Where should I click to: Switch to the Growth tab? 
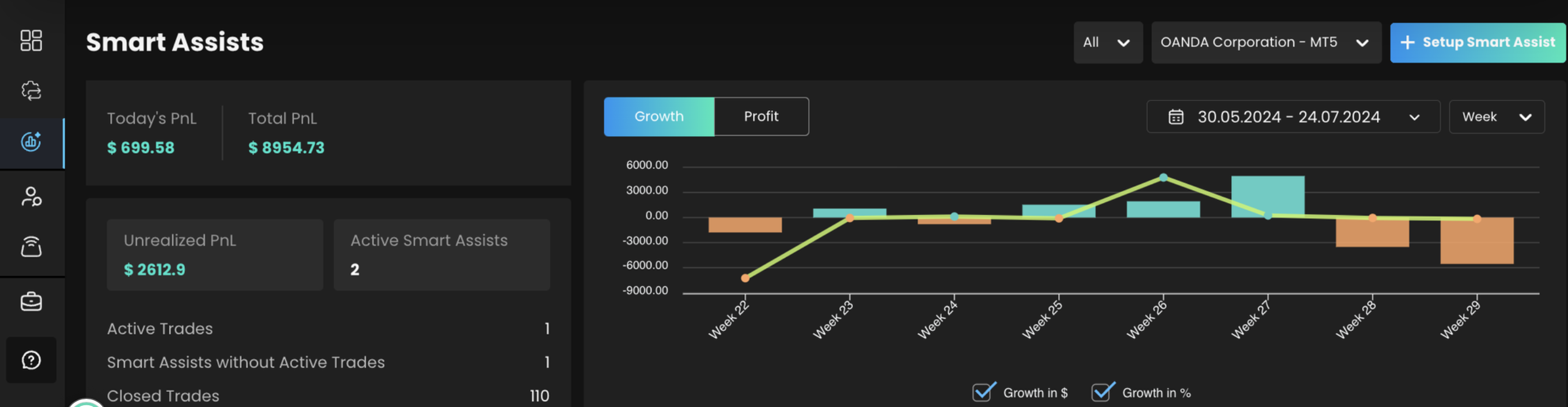coord(658,116)
